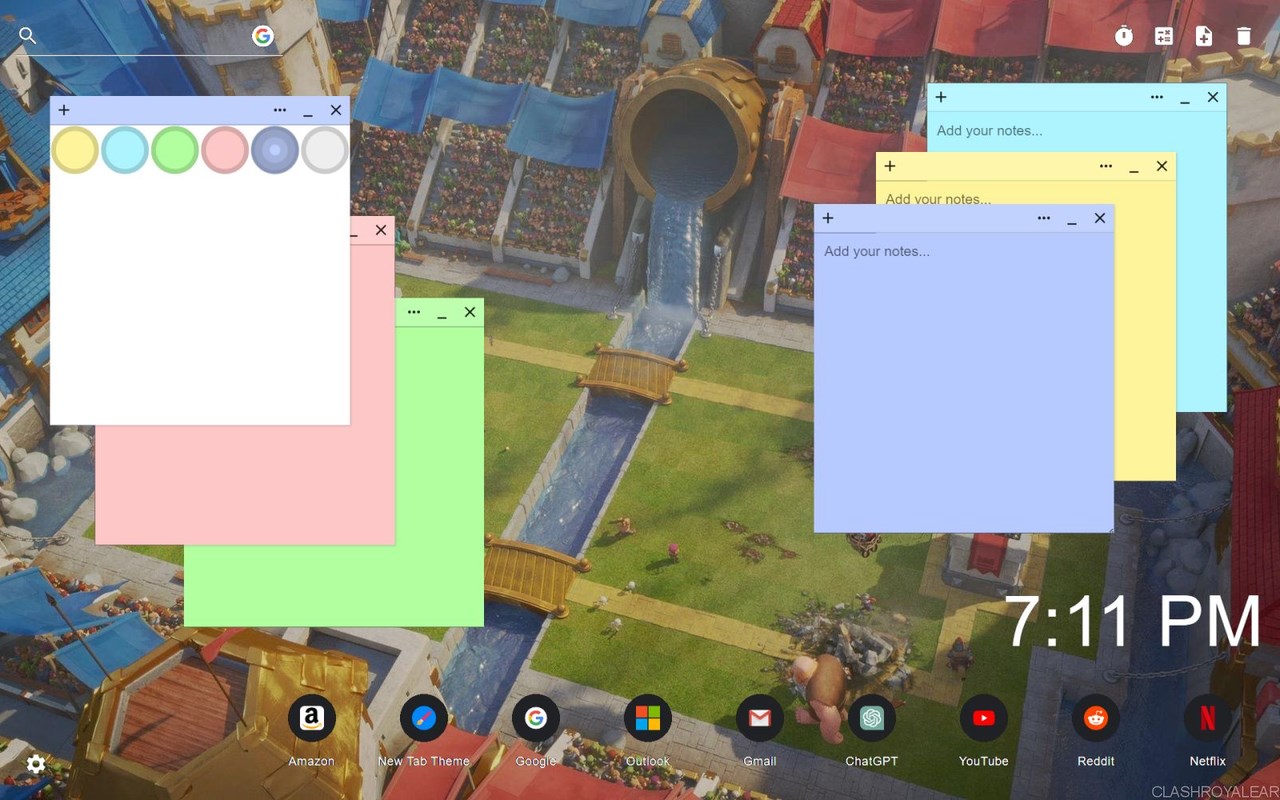
Task: Click the search magnifier icon
Action: (28, 36)
